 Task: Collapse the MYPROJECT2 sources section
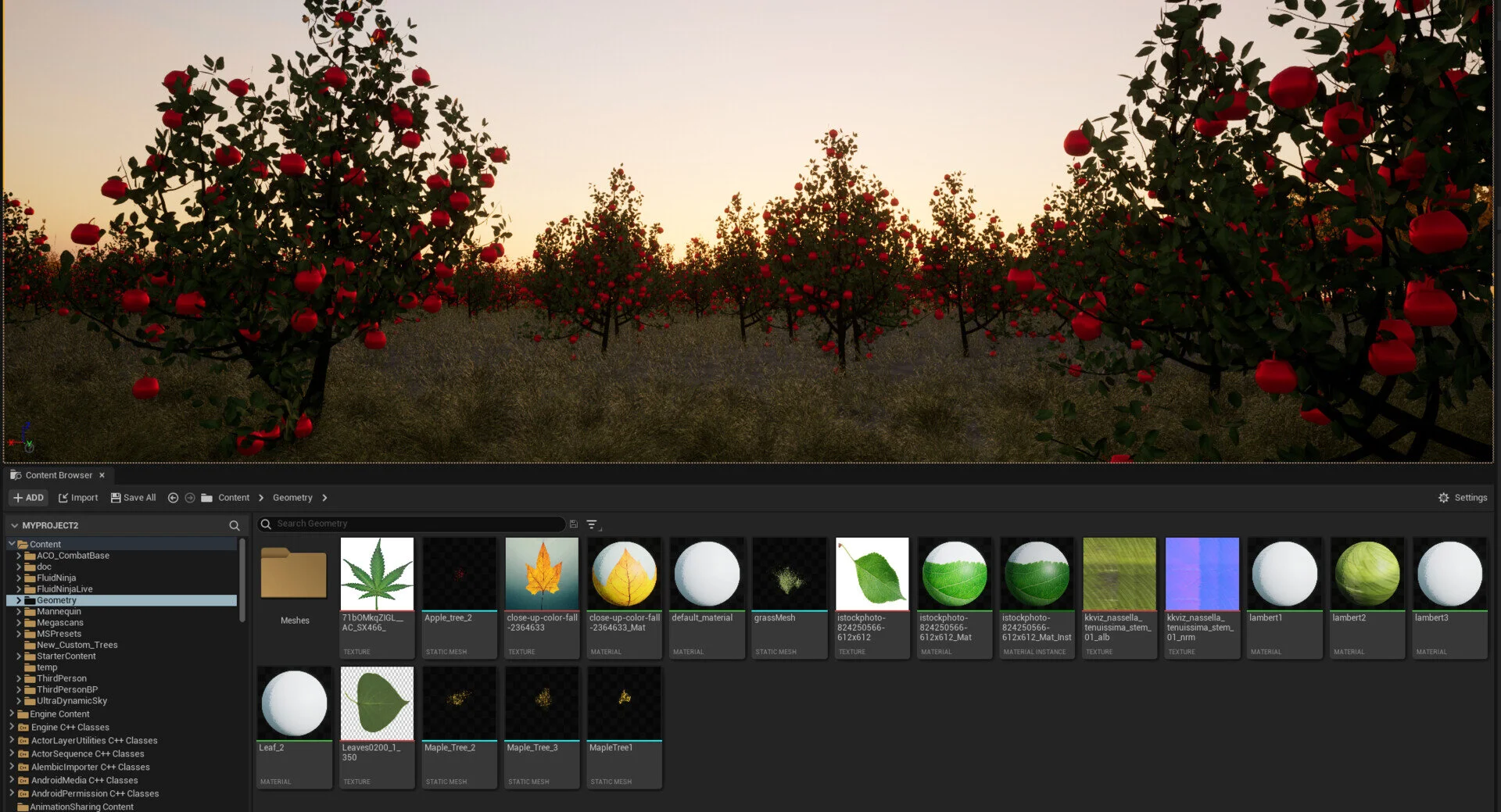click(14, 526)
